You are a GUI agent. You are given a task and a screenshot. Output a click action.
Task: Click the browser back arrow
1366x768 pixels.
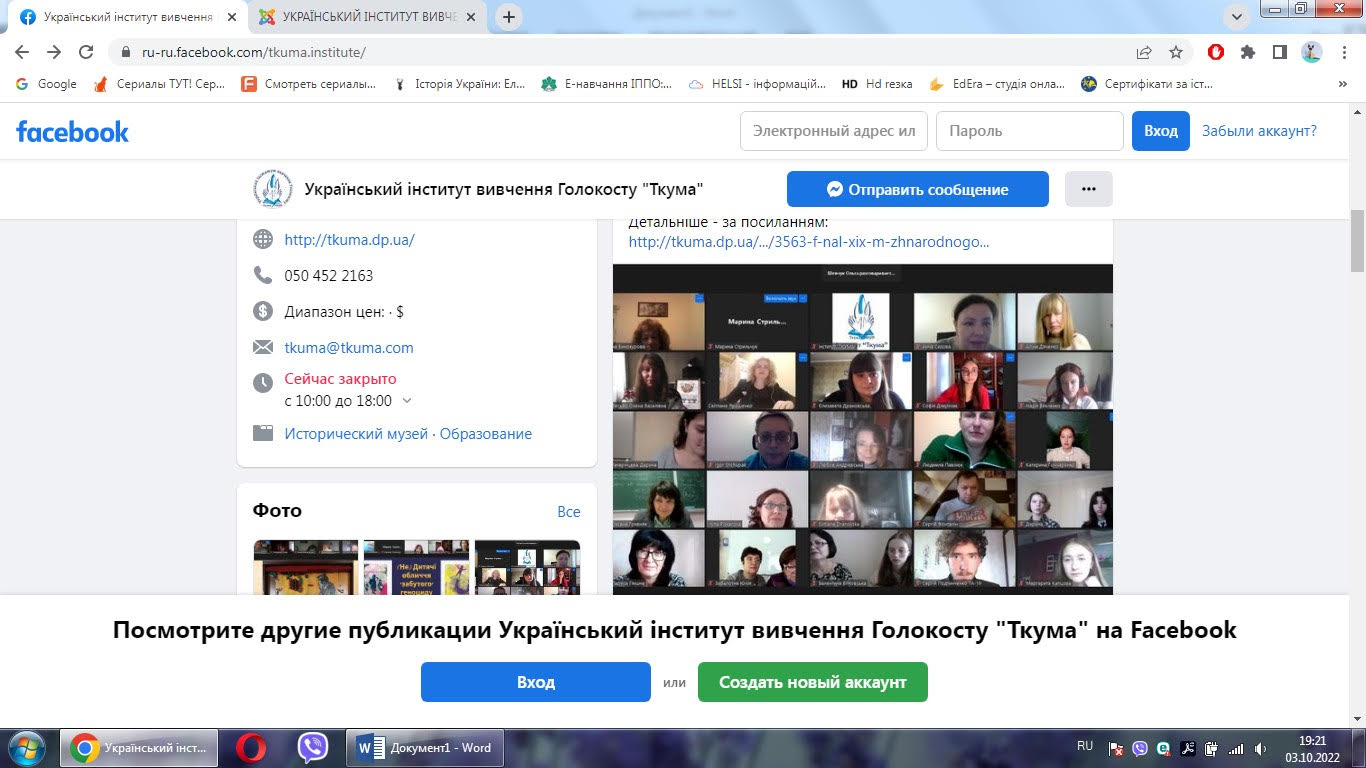(x=22, y=52)
